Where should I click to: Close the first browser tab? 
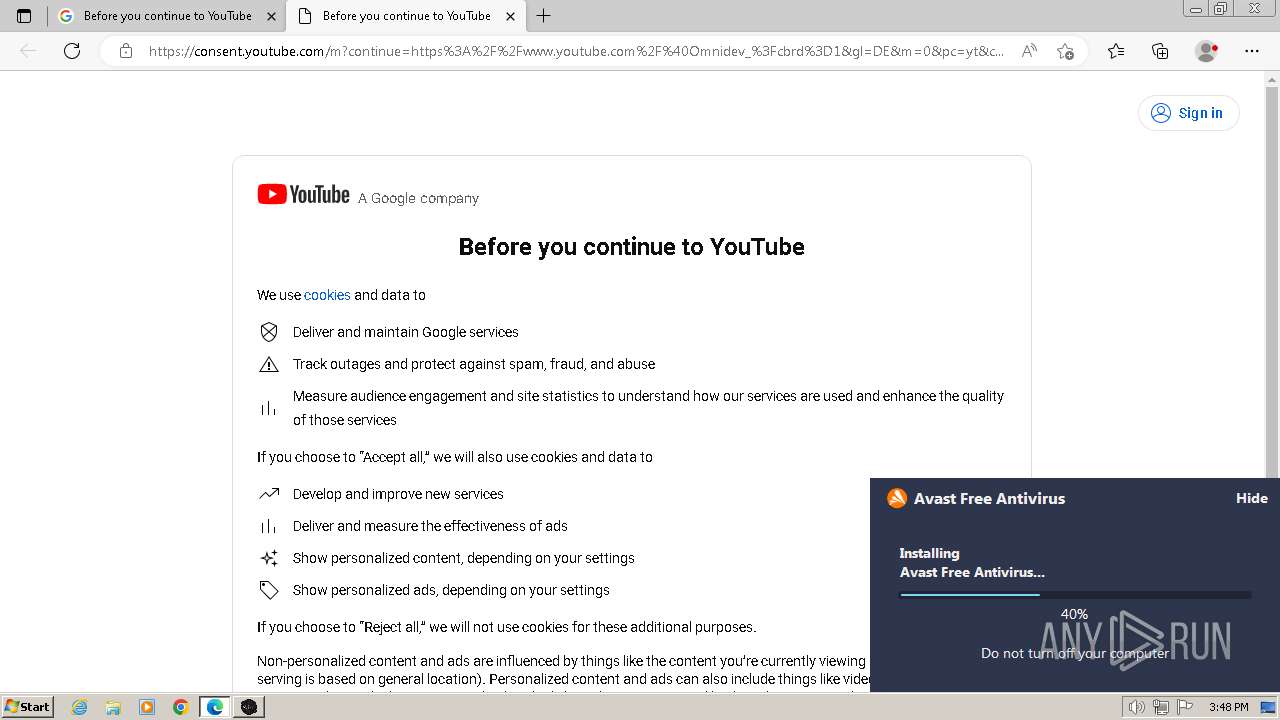point(272,16)
